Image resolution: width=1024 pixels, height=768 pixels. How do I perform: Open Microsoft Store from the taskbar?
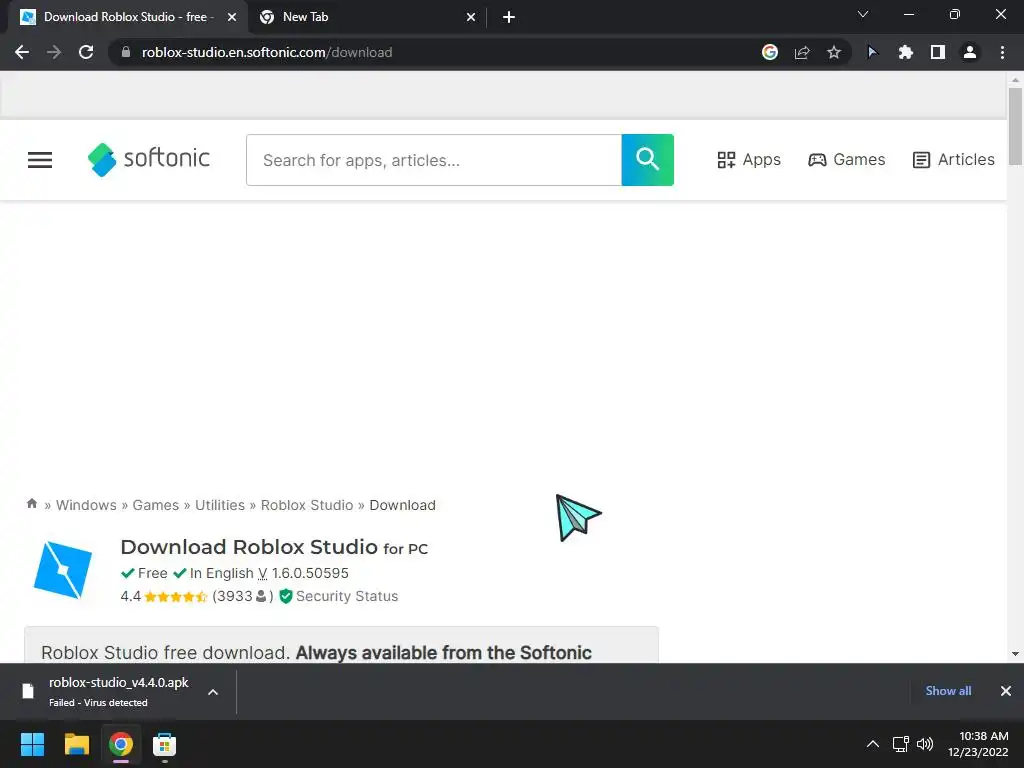click(165, 744)
